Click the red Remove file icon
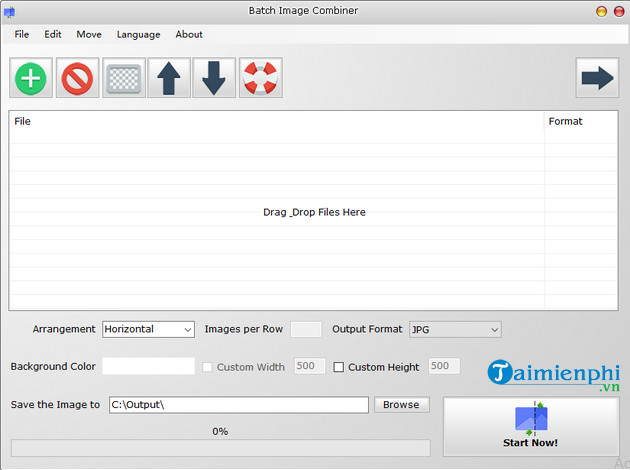This screenshot has width=630, height=470. (78, 78)
